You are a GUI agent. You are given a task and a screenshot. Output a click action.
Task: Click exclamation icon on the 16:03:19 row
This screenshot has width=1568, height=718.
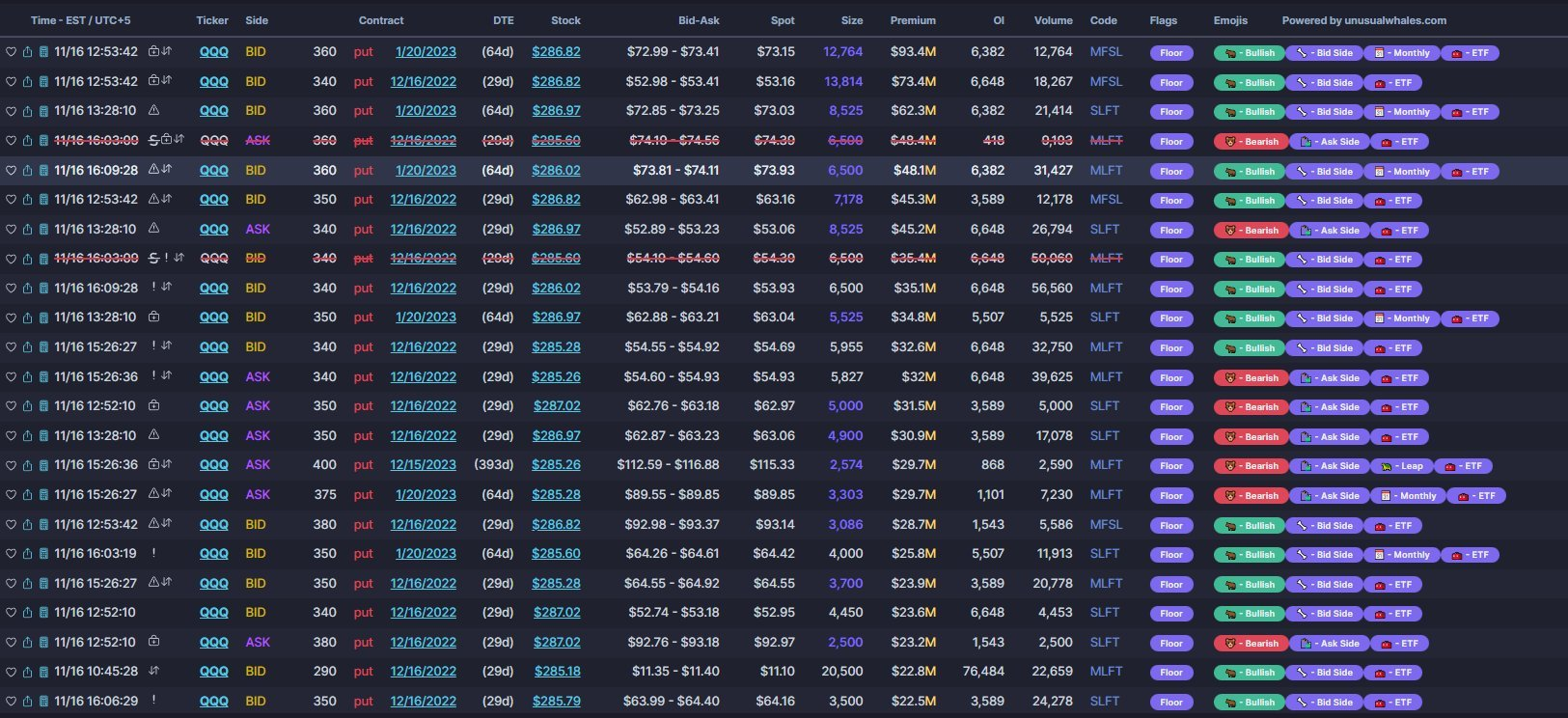tap(153, 554)
